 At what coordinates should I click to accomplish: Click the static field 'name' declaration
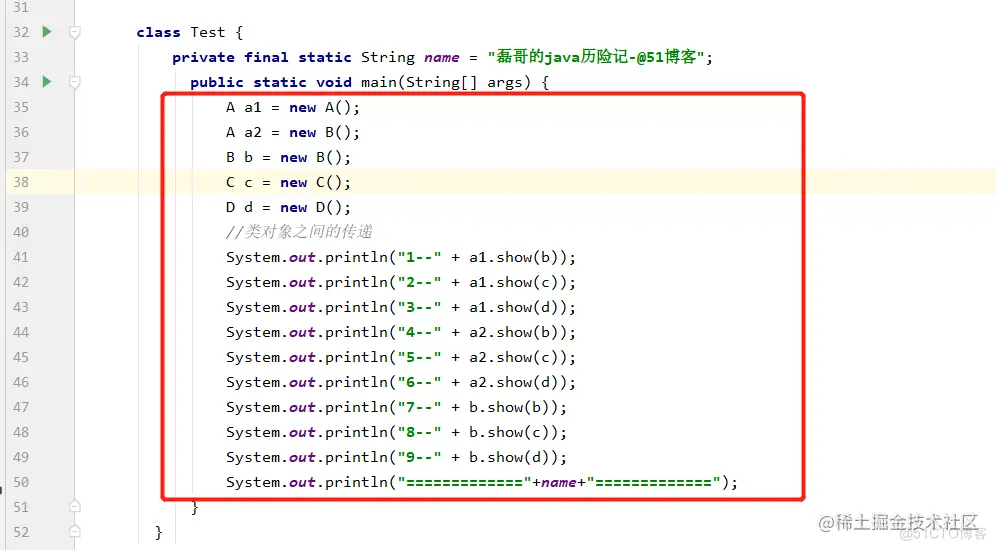tap(441, 58)
